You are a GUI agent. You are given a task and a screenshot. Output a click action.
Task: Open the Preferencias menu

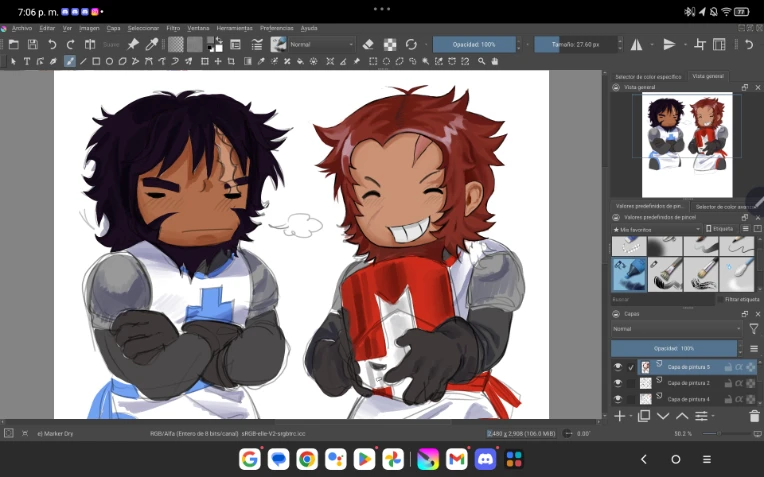click(x=277, y=28)
